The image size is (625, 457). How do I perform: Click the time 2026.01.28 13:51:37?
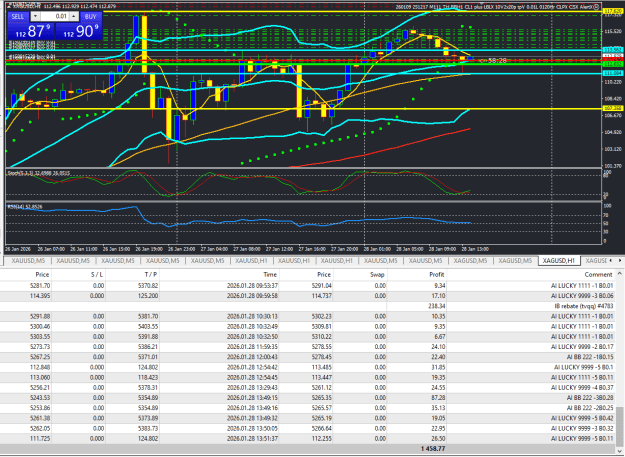click(x=252, y=438)
